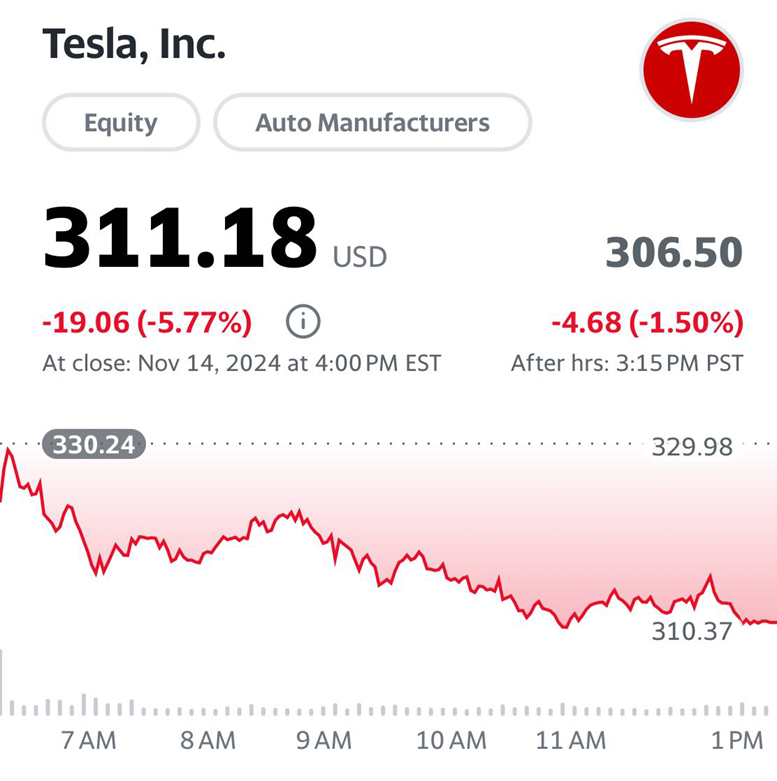Select the 7 AM time axis label

[x=89, y=740]
